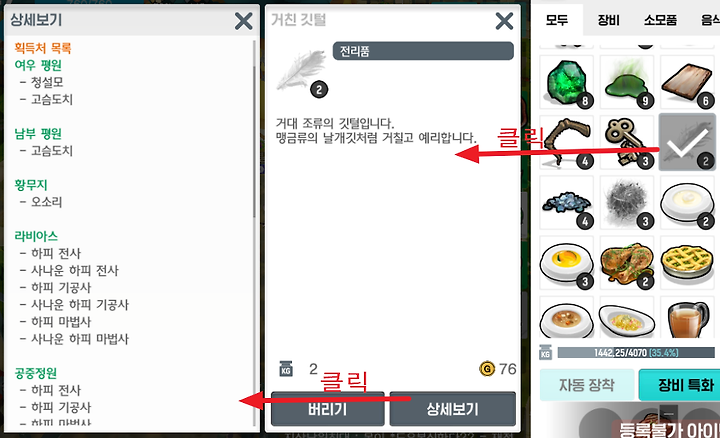Select the wooden plank item

point(687,82)
